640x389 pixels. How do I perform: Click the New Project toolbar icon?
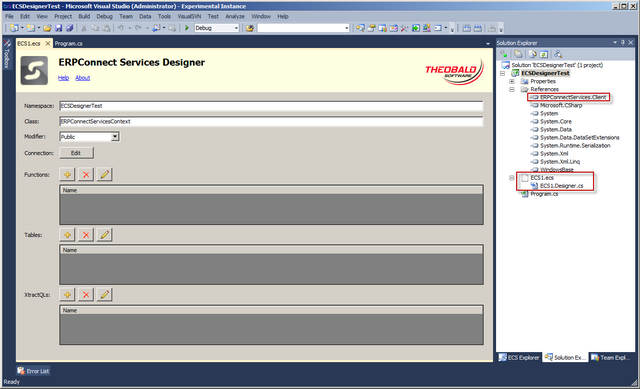[x=14, y=28]
